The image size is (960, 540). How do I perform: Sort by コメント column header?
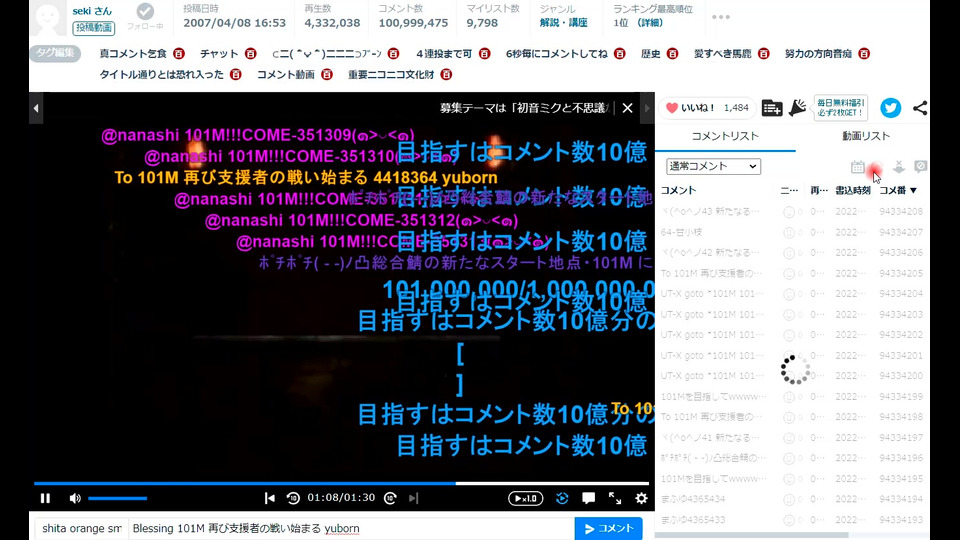pyautogui.click(x=678, y=190)
